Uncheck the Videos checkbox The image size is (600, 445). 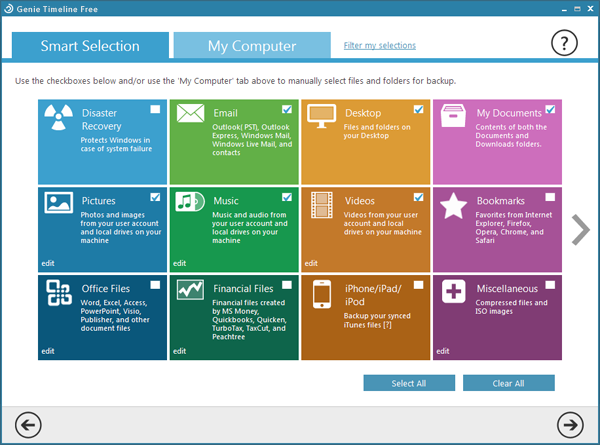coord(418,197)
